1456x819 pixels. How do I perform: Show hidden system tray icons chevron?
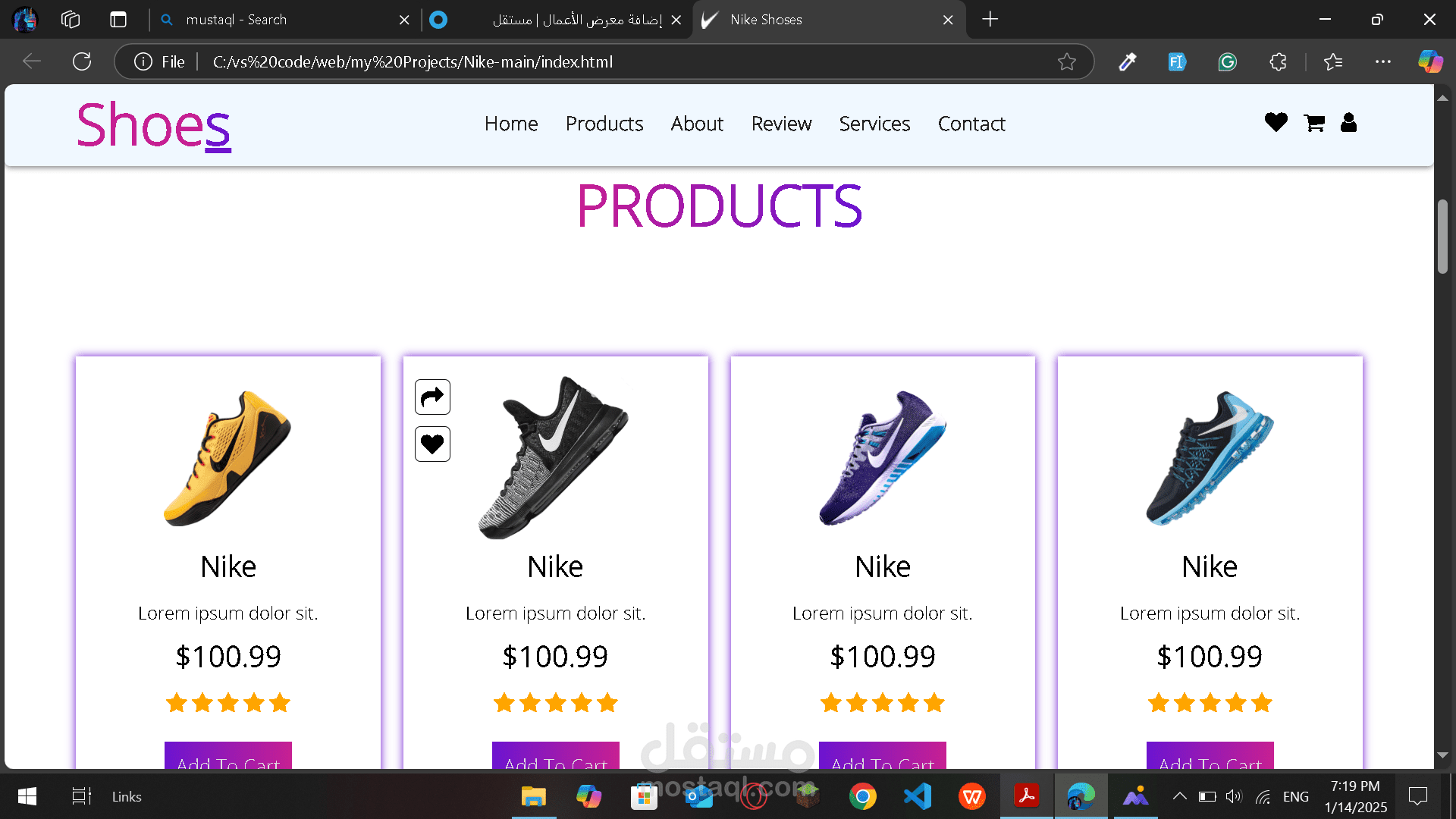click(1179, 796)
